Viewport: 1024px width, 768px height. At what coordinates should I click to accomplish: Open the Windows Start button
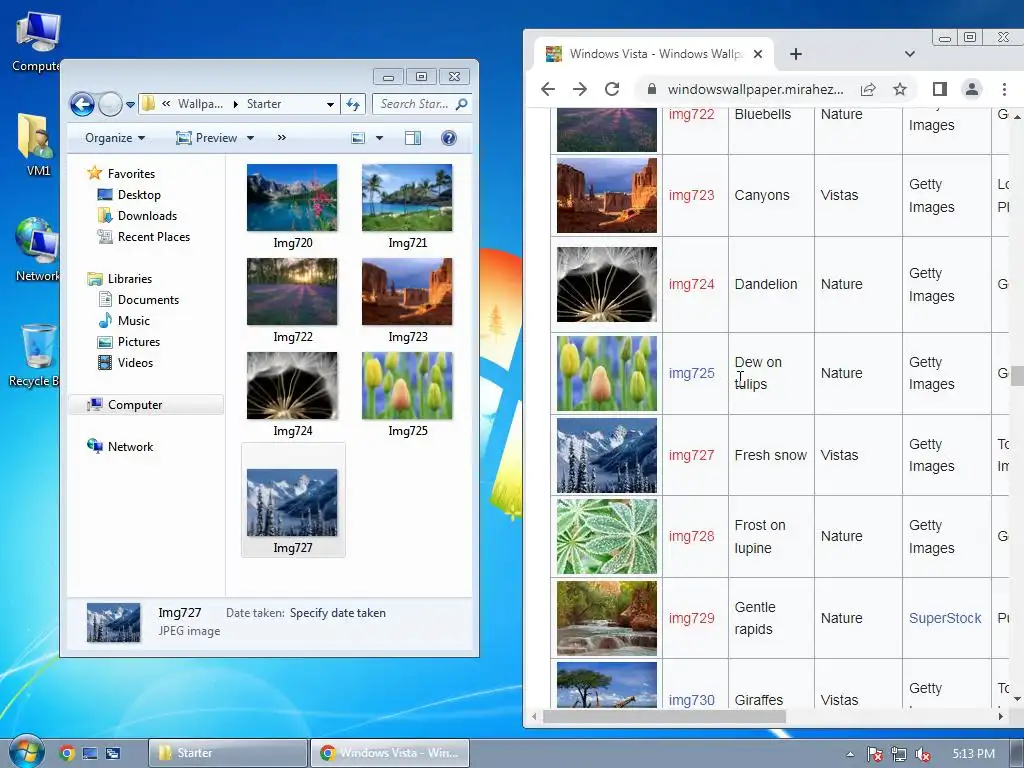26,752
